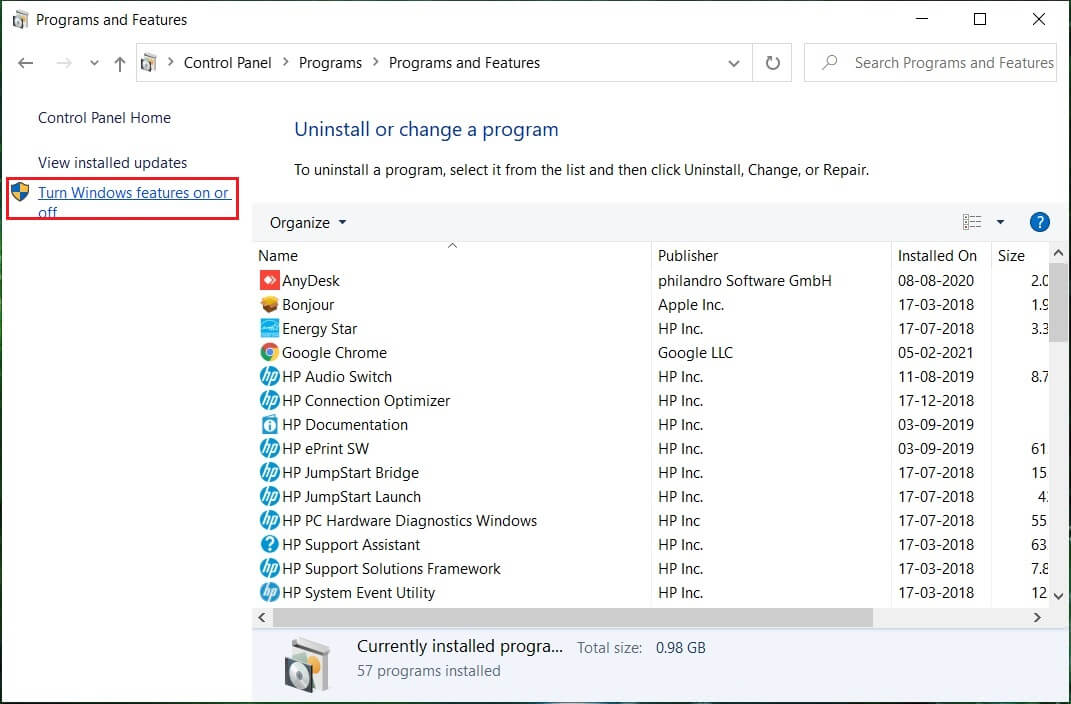Image resolution: width=1071 pixels, height=704 pixels.
Task: Click the address bar Control Panel folder icon
Action: point(148,63)
